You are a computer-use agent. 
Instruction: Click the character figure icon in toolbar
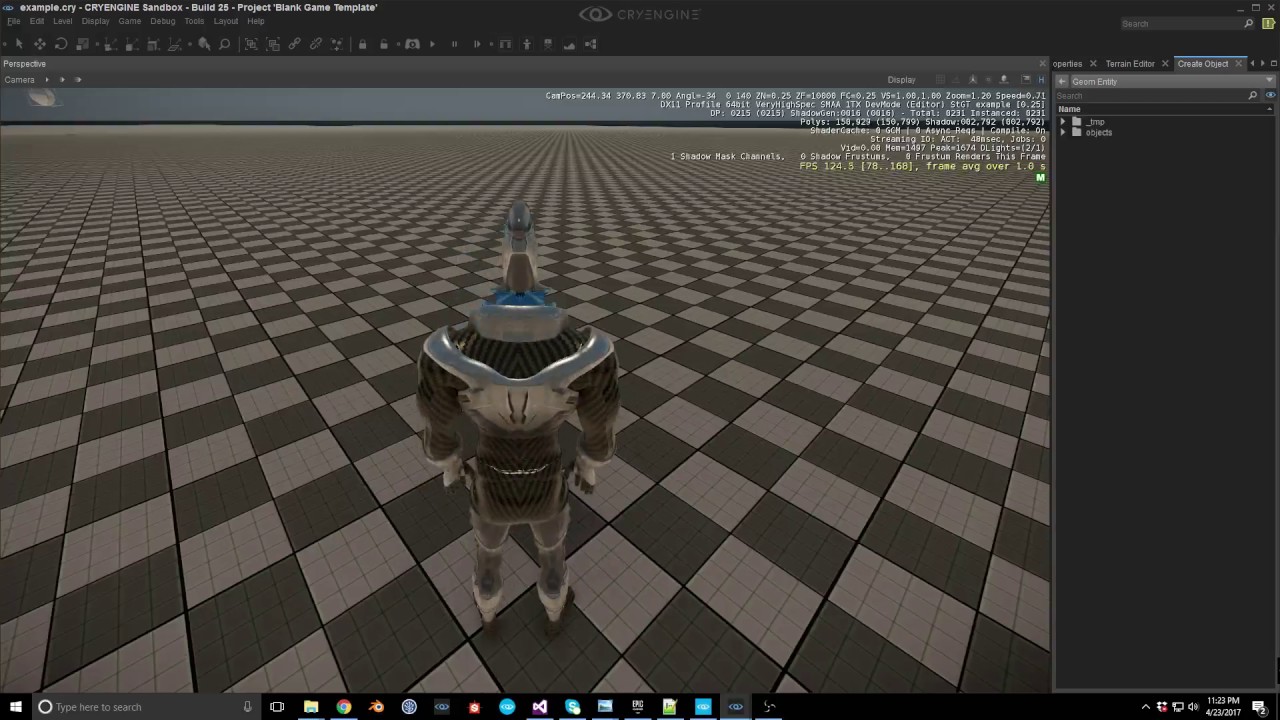tap(527, 44)
